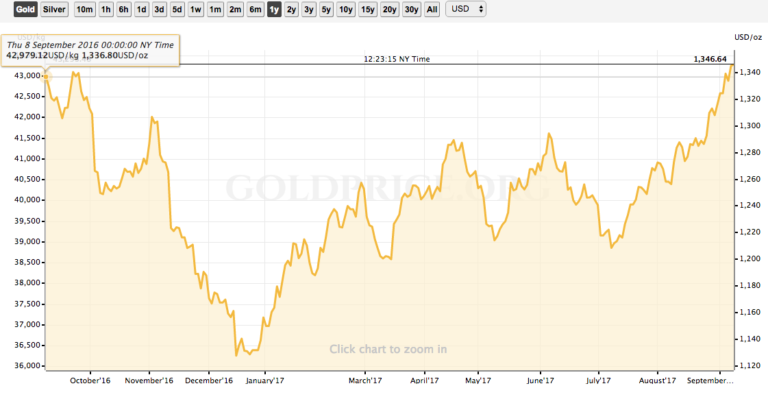View the 20y gold price history
768x399 pixels.
tap(389, 9)
